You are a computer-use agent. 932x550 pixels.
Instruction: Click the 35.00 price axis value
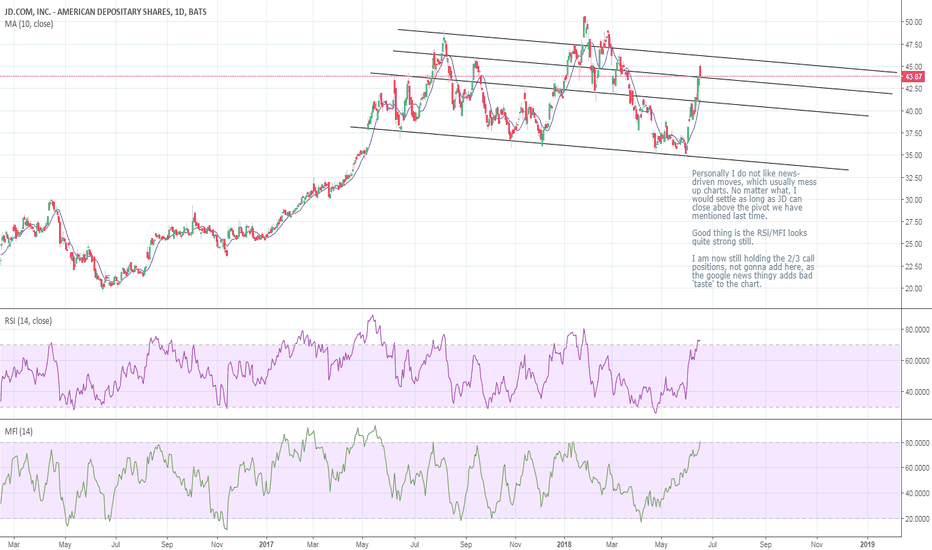coord(914,155)
